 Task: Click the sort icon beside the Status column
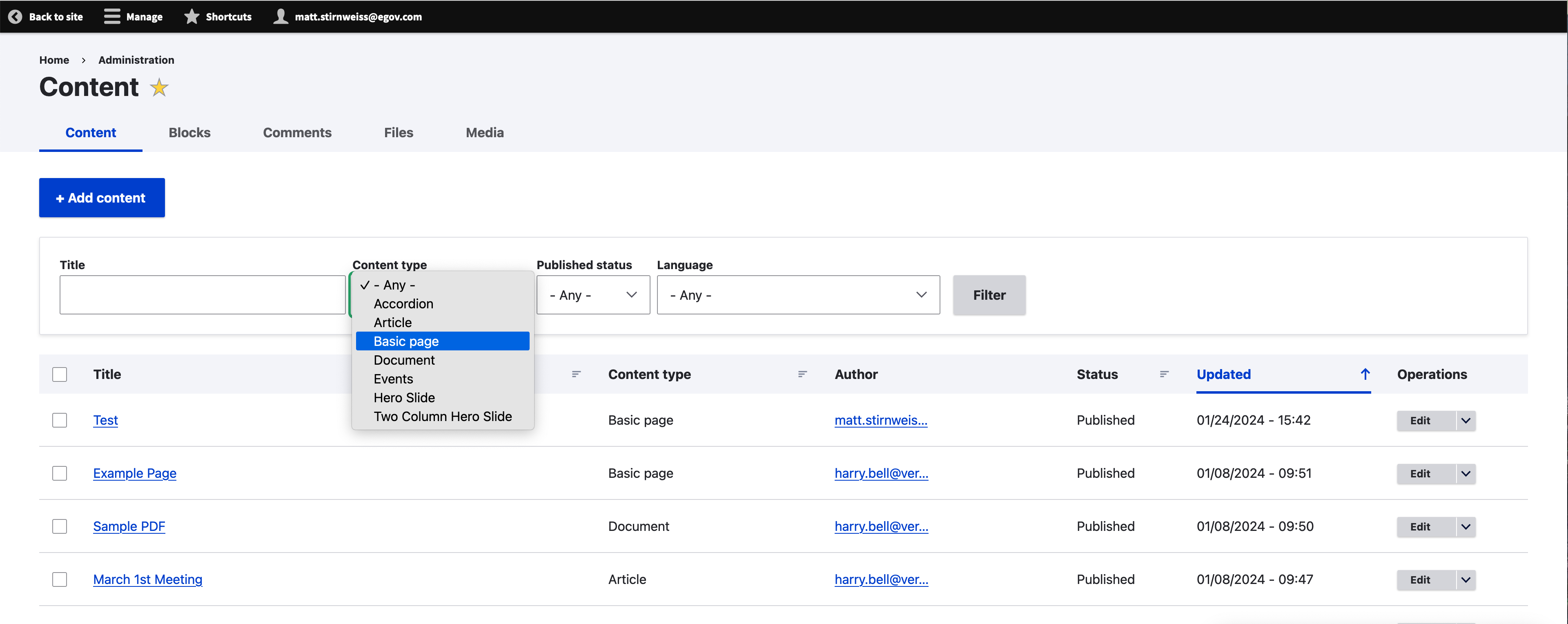1164,374
